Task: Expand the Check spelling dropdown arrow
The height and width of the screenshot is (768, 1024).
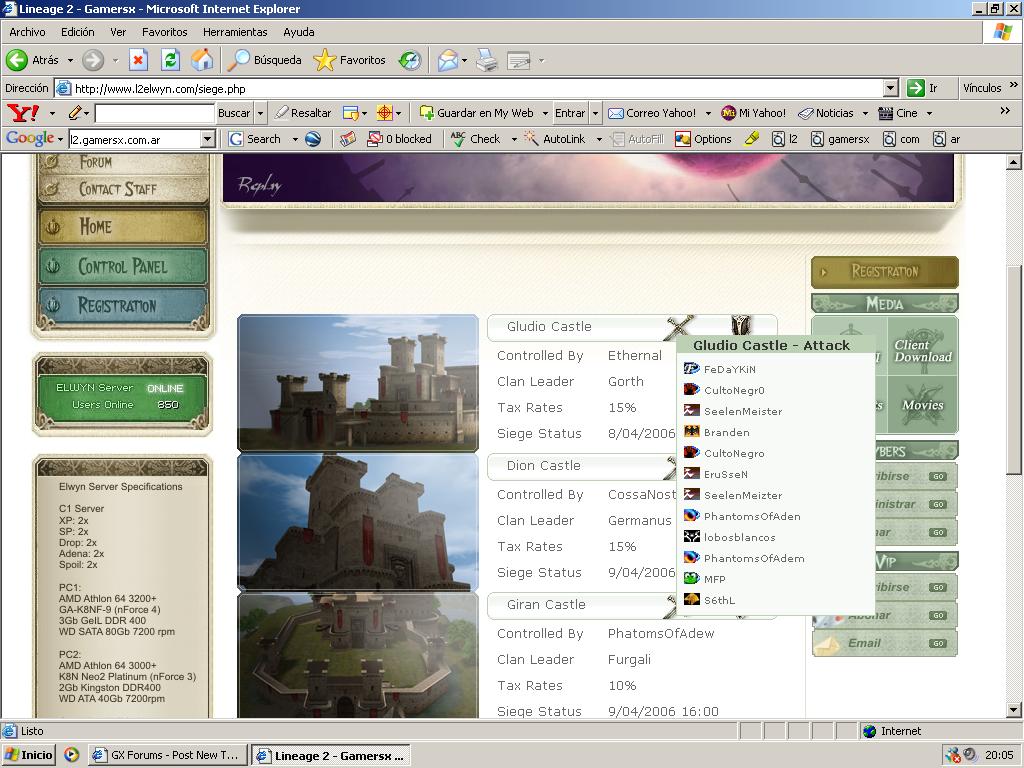Action: [x=514, y=139]
